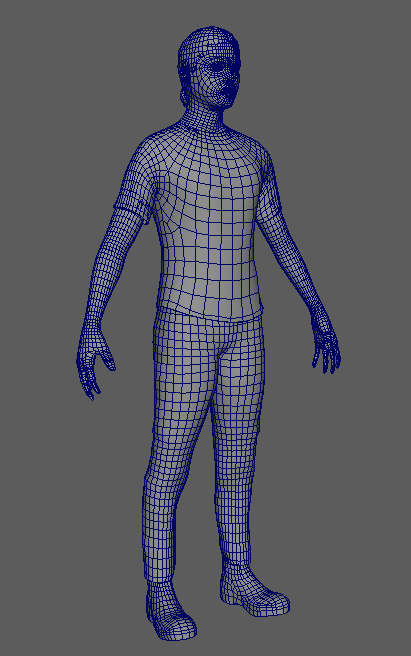Click the visible ear on the head
Screen dimensions: 411x656
coord(184,97)
